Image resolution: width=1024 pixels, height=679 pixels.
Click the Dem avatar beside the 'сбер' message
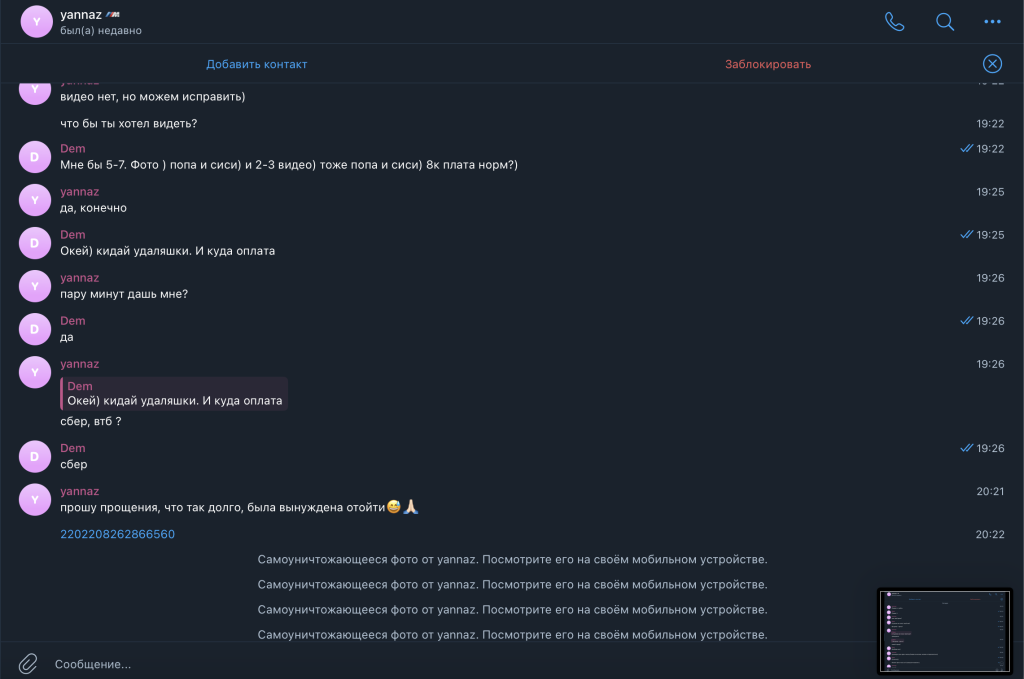35,457
